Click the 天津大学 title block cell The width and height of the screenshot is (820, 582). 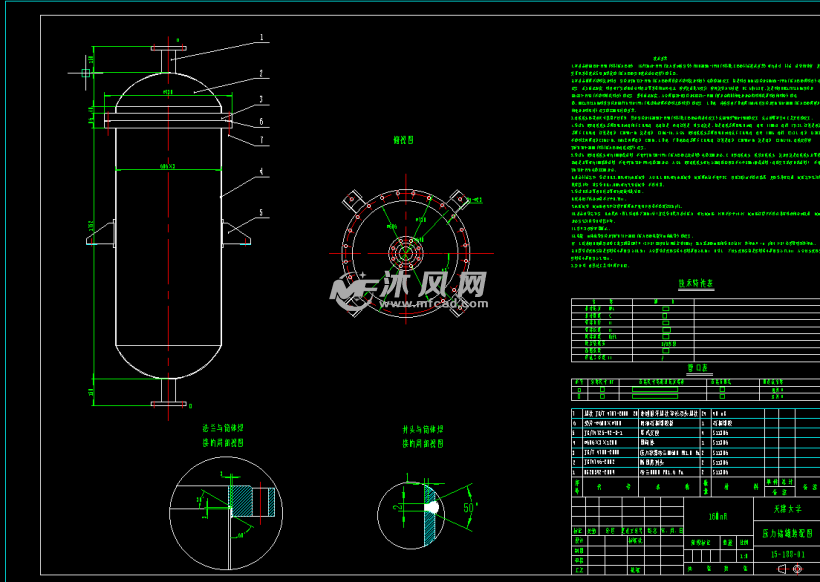787,508
